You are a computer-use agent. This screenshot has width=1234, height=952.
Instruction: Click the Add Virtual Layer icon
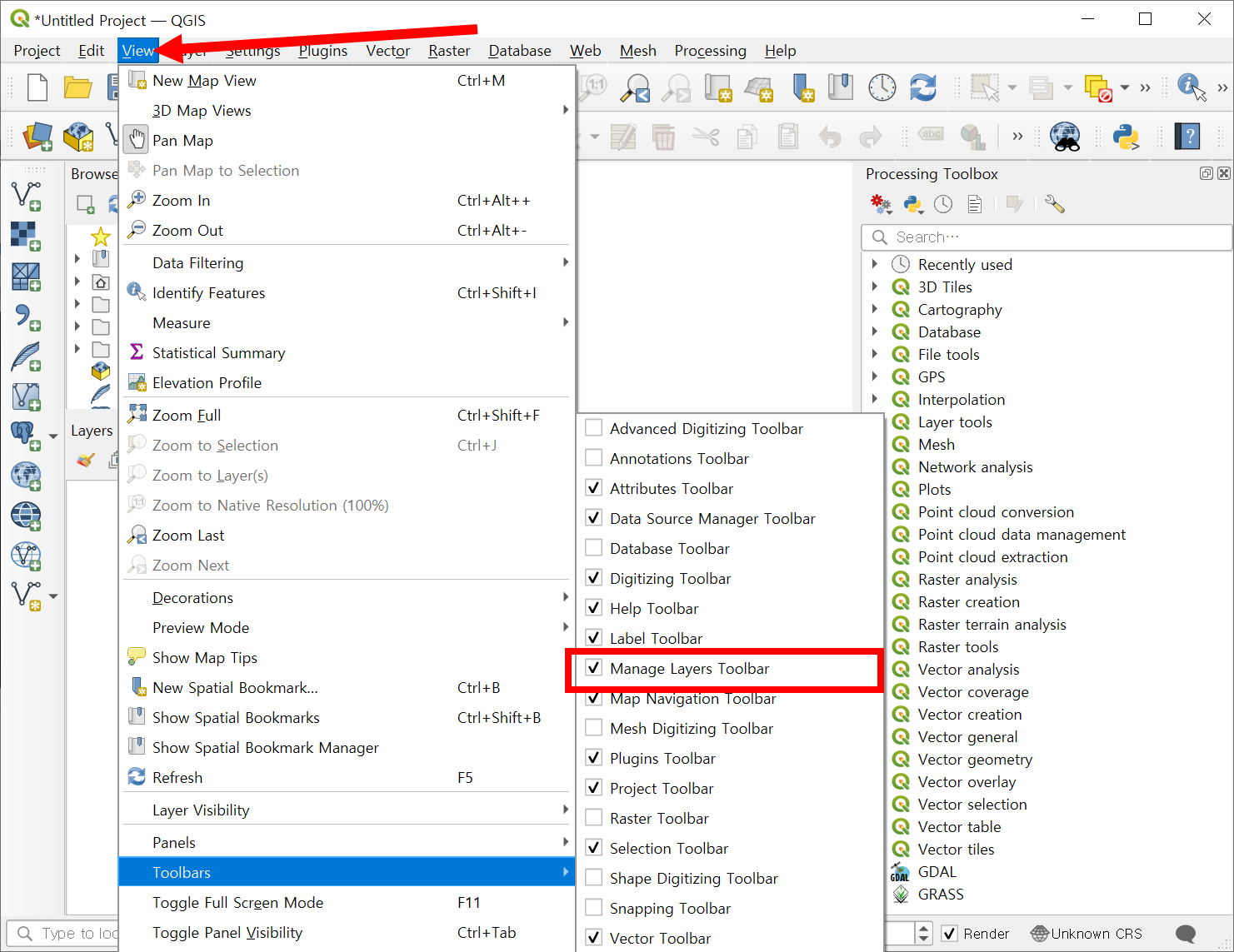[x=25, y=396]
